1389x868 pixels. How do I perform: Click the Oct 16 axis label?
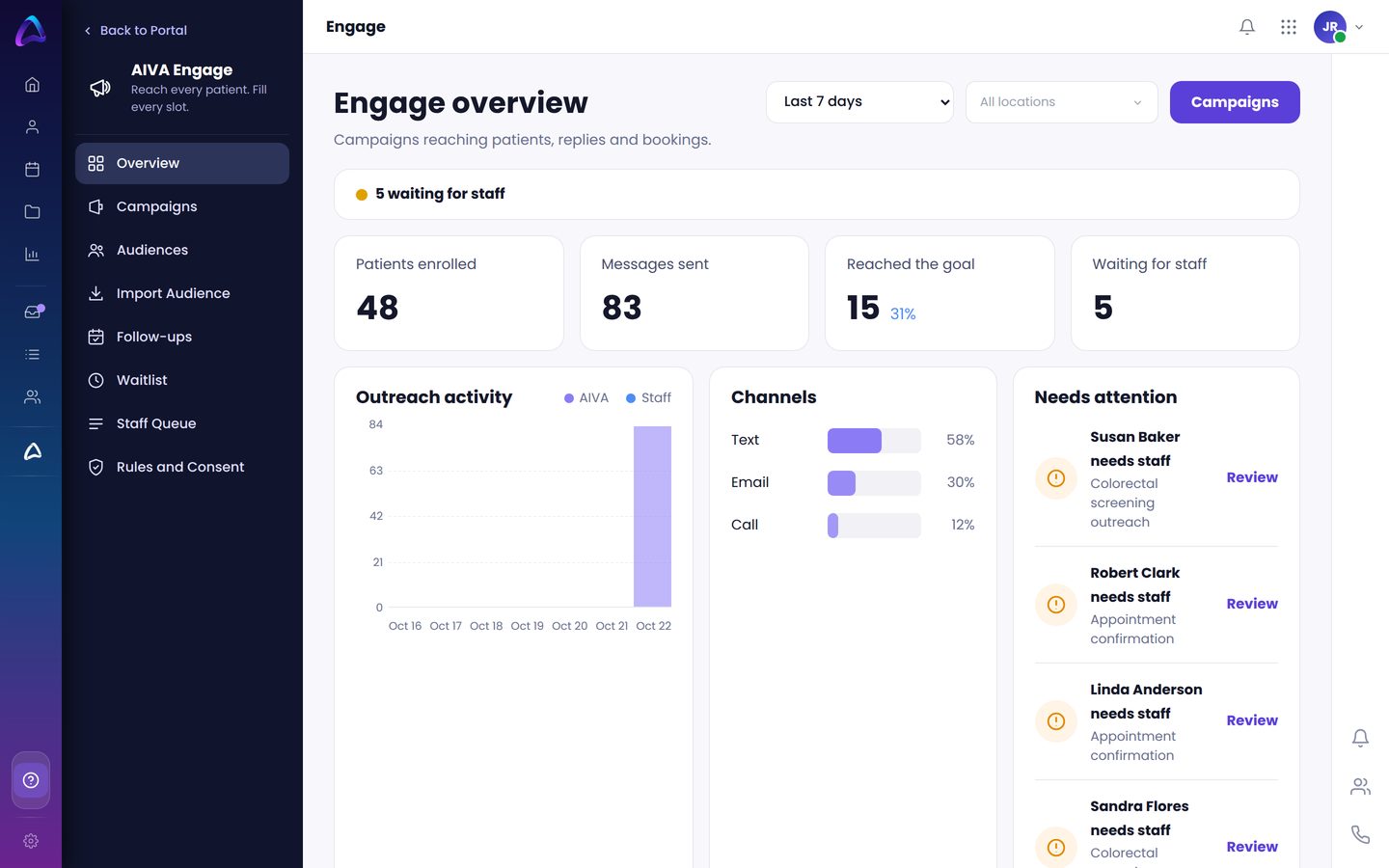tap(405, 626)
